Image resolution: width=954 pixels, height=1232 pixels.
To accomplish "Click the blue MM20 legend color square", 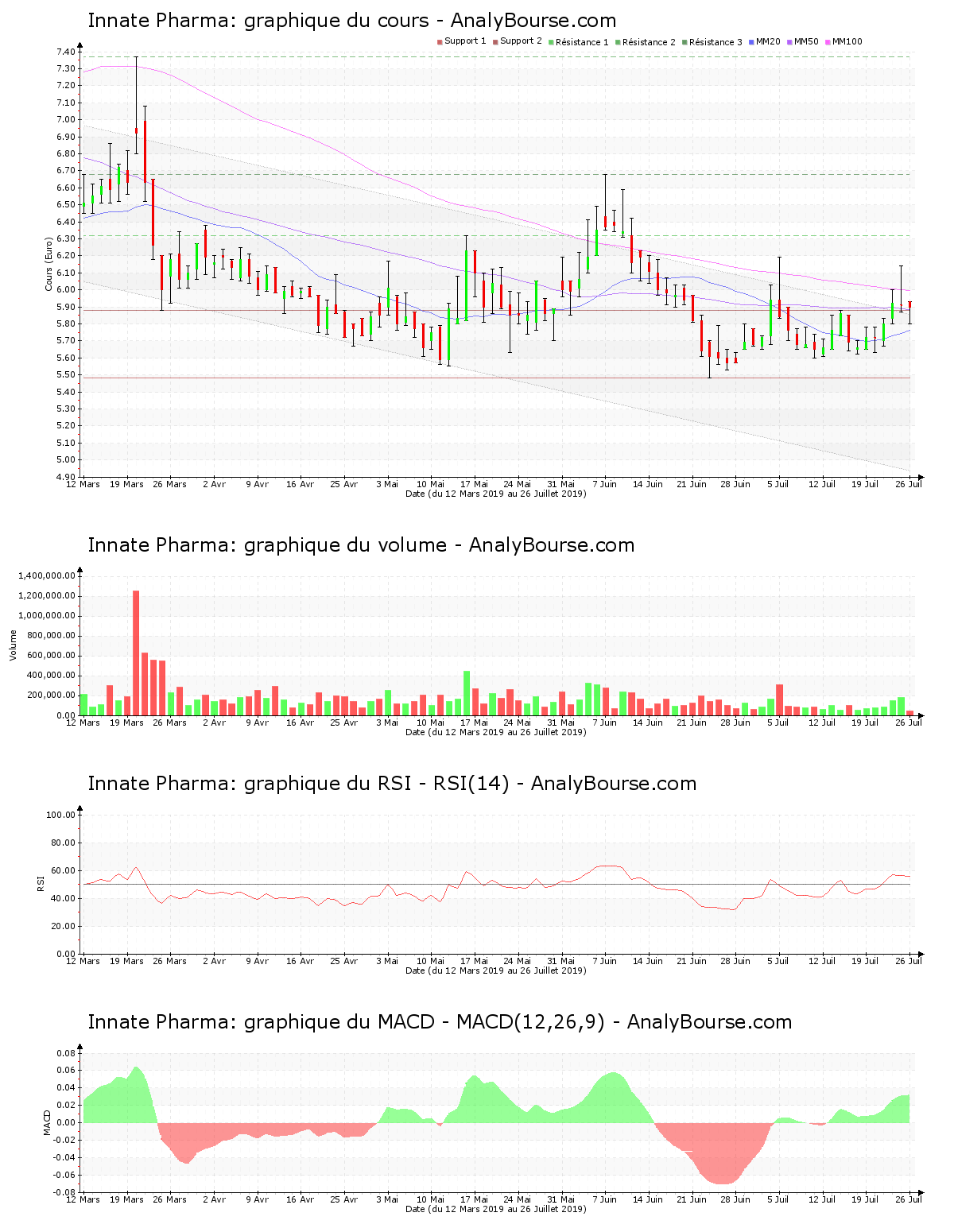I will tap(751, 42).
